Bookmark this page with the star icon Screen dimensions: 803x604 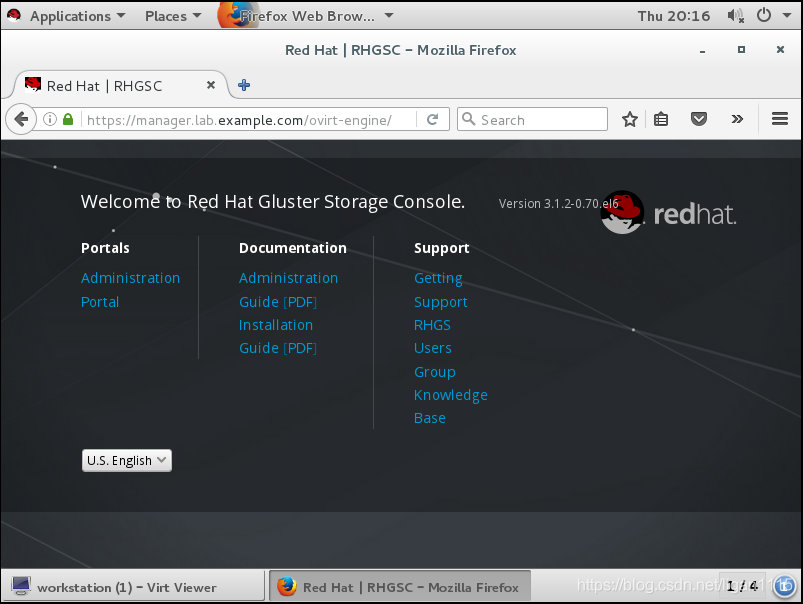630,119
